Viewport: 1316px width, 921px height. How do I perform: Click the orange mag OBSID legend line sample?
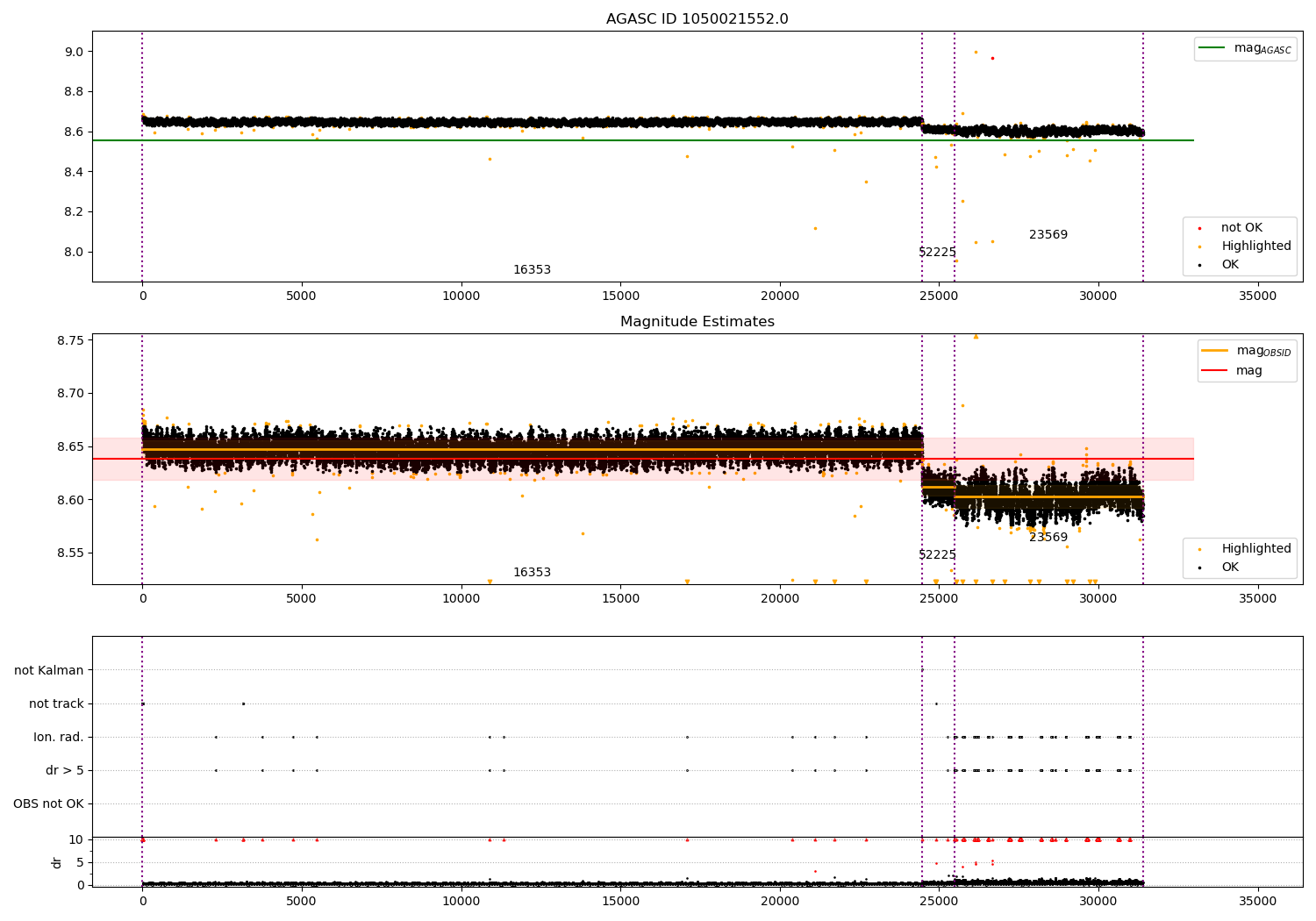pos(1214,351)
